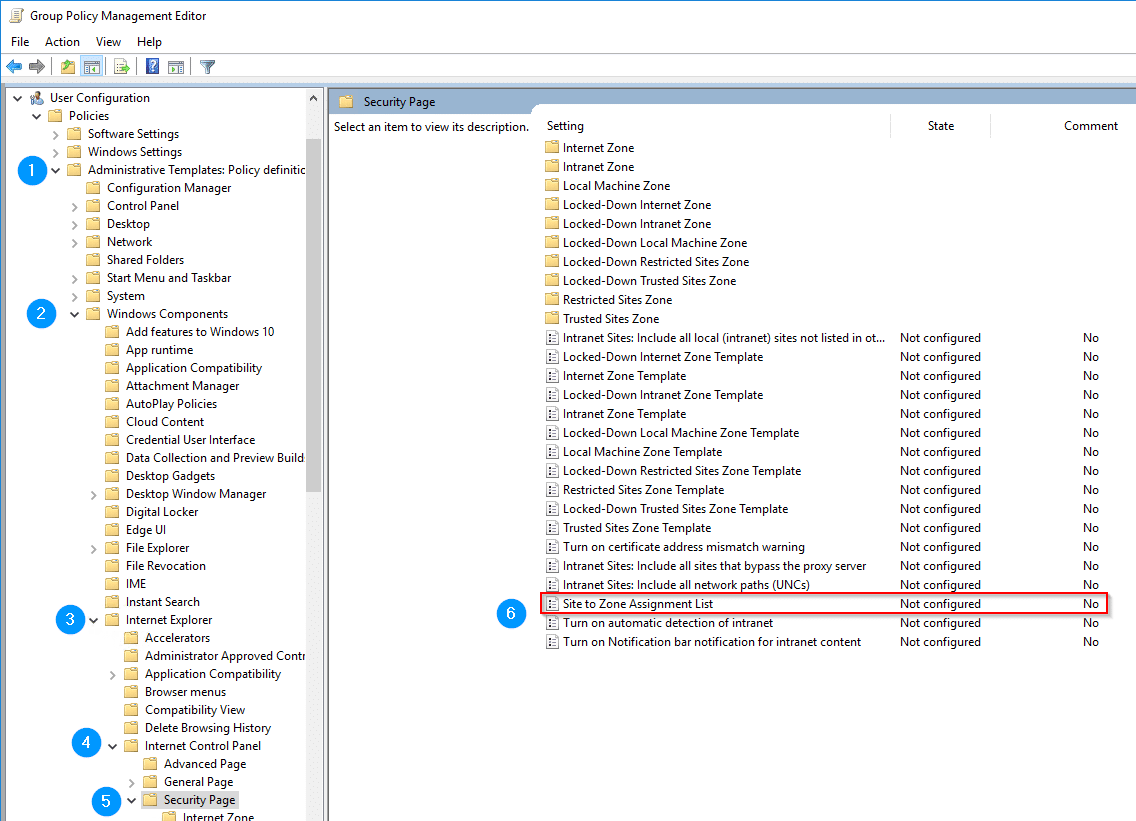Click the Internet Explorer folder icon in the tree
Viewport: 1136px width, 821px height.
click(x=112, y=620)
